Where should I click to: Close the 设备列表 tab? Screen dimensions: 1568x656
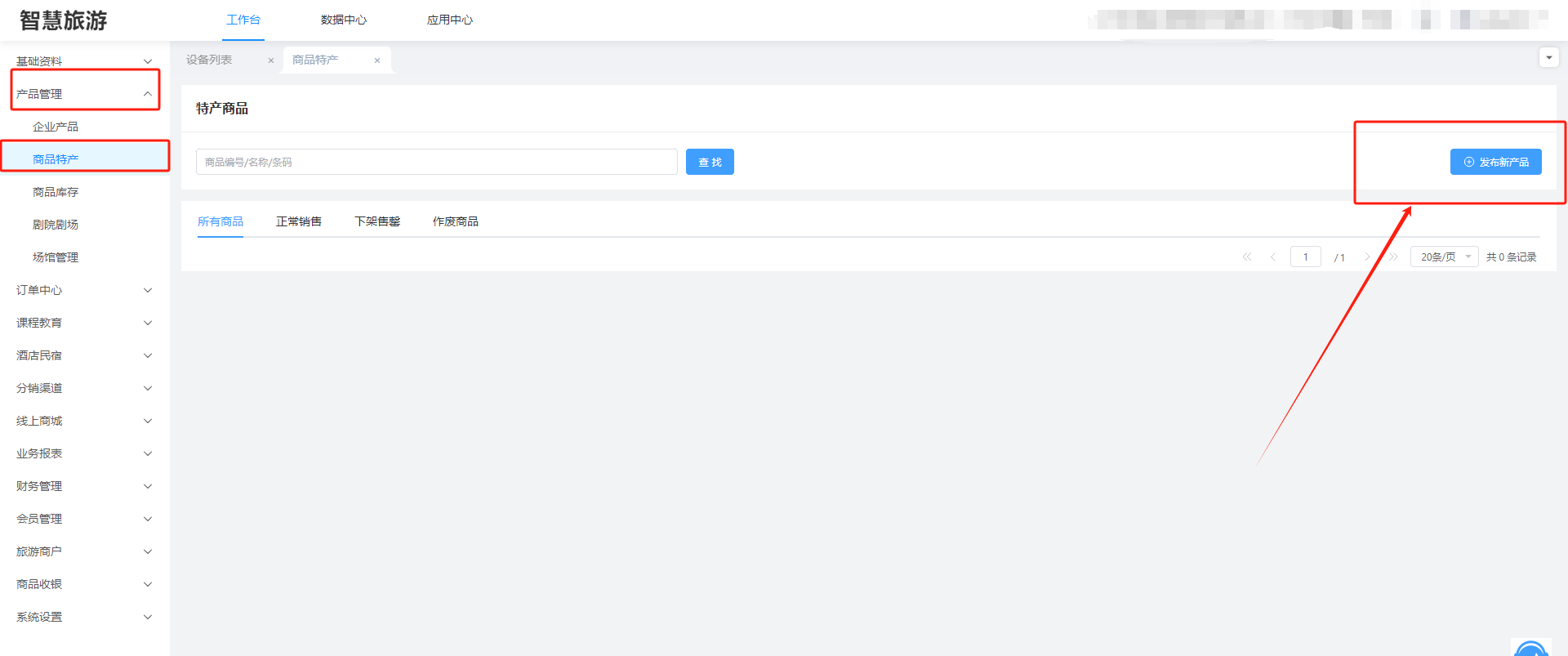click(x=271, y=60)
